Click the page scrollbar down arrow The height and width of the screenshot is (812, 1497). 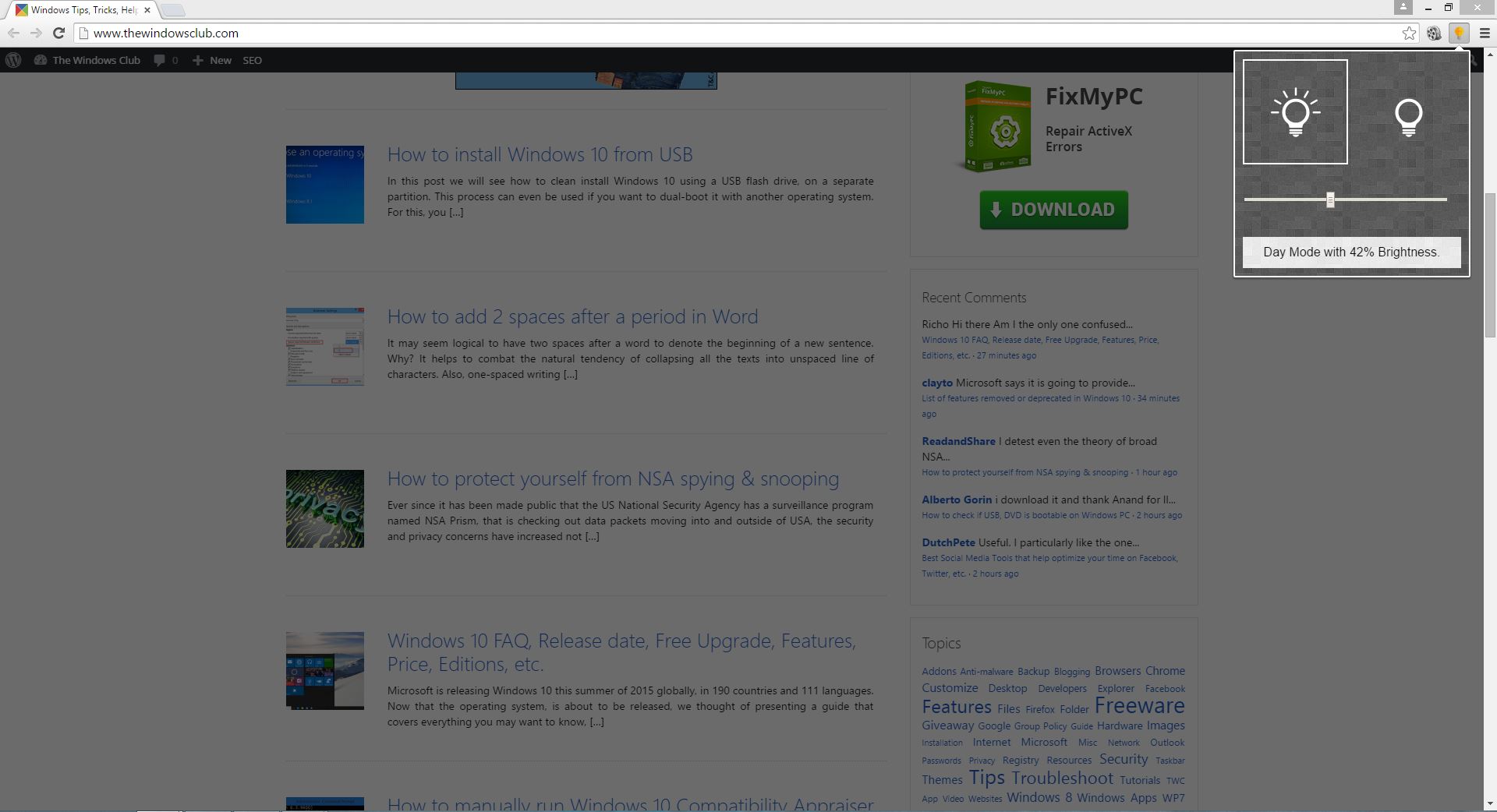(x=1490, y=804)
